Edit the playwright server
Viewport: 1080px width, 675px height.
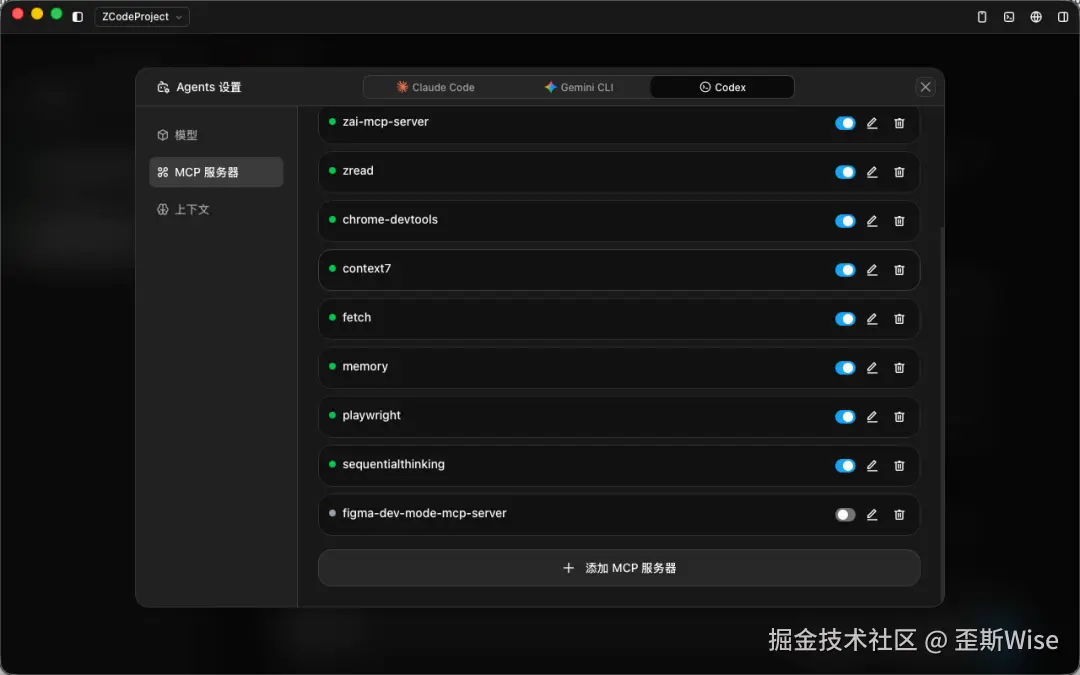click(x=872, y=417)
